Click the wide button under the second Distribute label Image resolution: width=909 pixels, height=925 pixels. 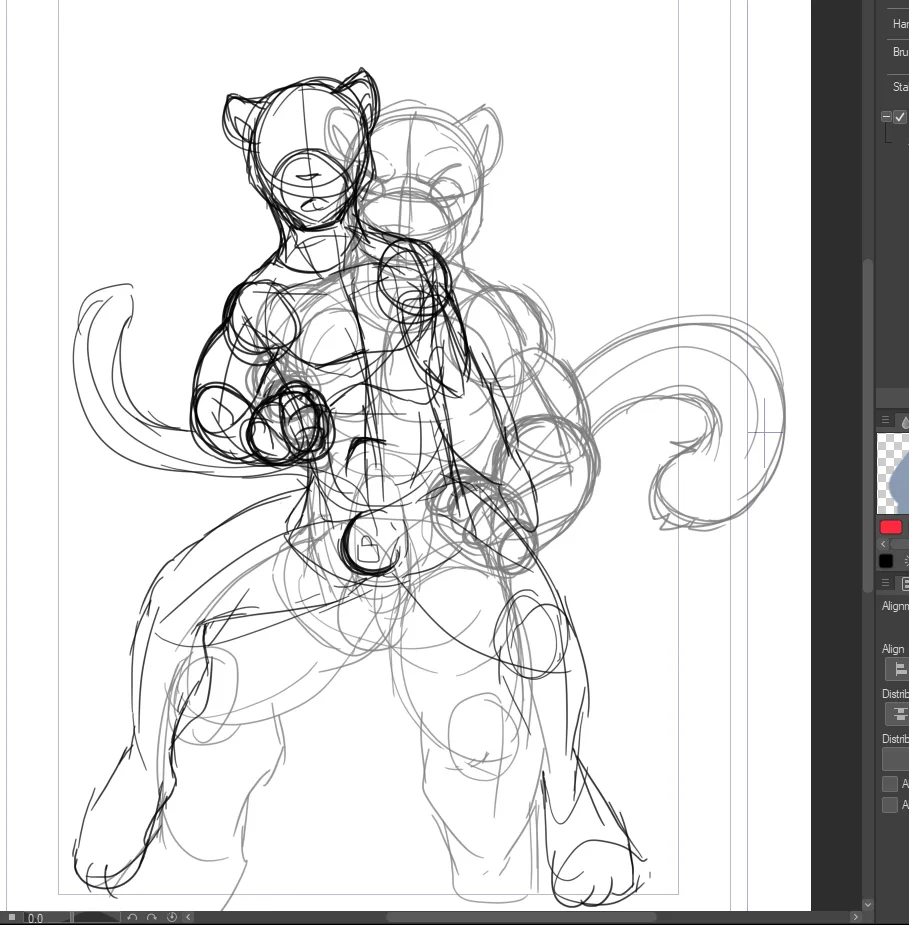pyautogui.click(x=896, y=759)
